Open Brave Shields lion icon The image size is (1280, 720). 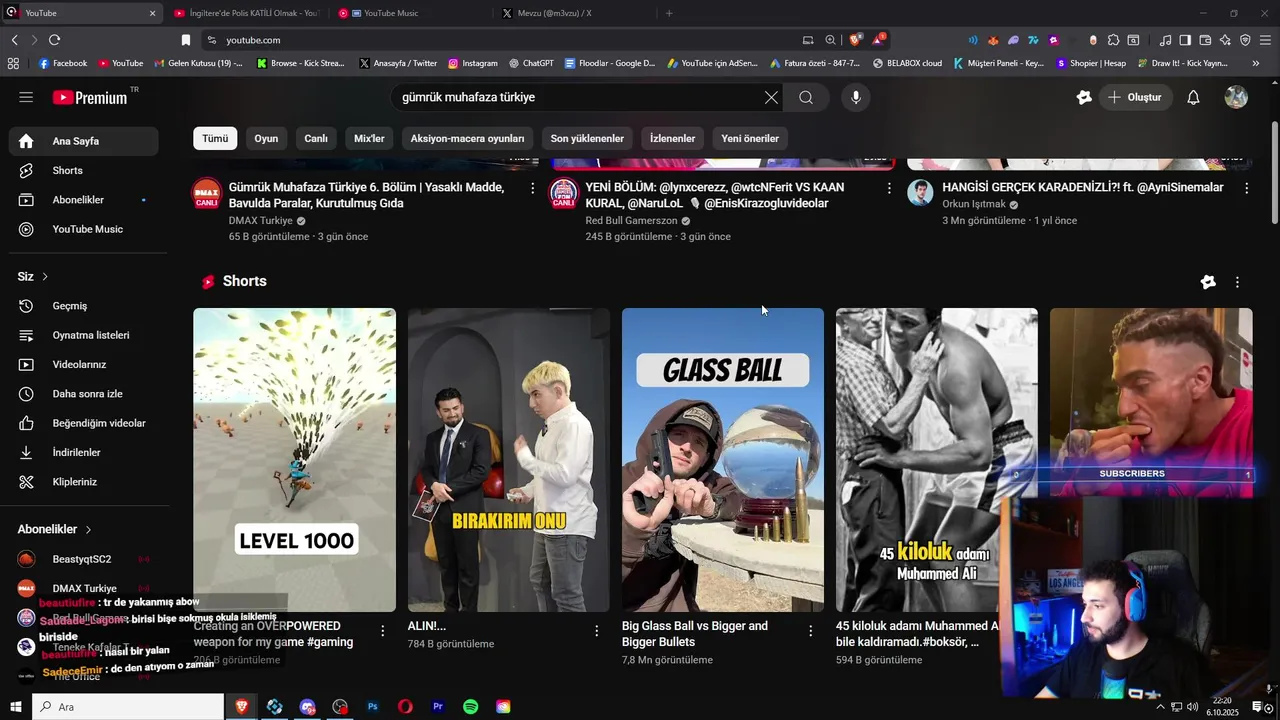(x=855, y=40)
